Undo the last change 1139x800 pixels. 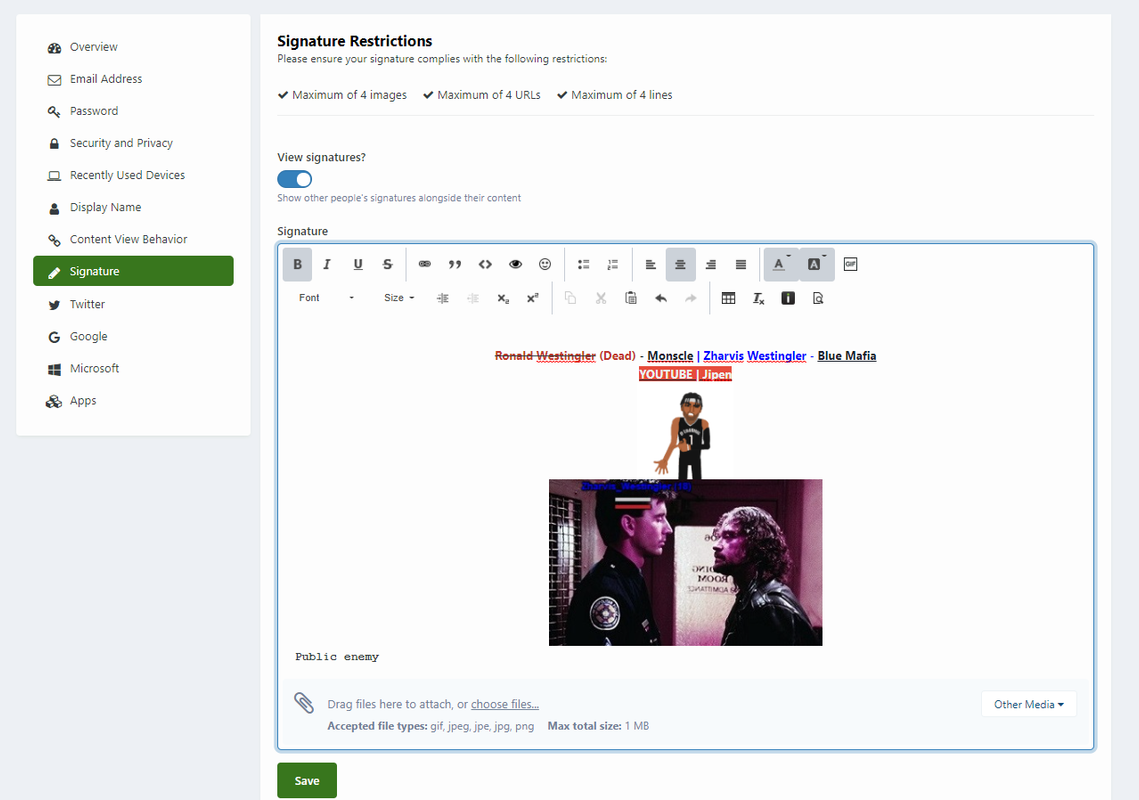660,298
